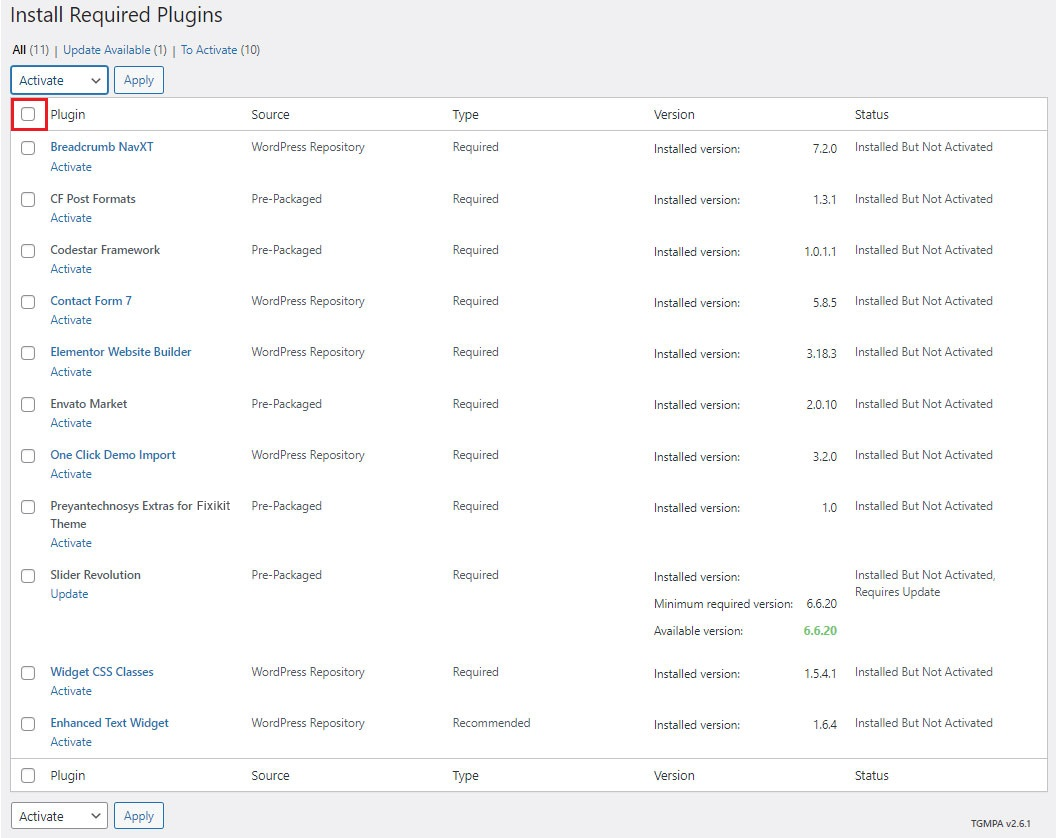Click Elementor installed version 3.18.3
This screenshot has width=1057, height=838.
click(821, 353)
